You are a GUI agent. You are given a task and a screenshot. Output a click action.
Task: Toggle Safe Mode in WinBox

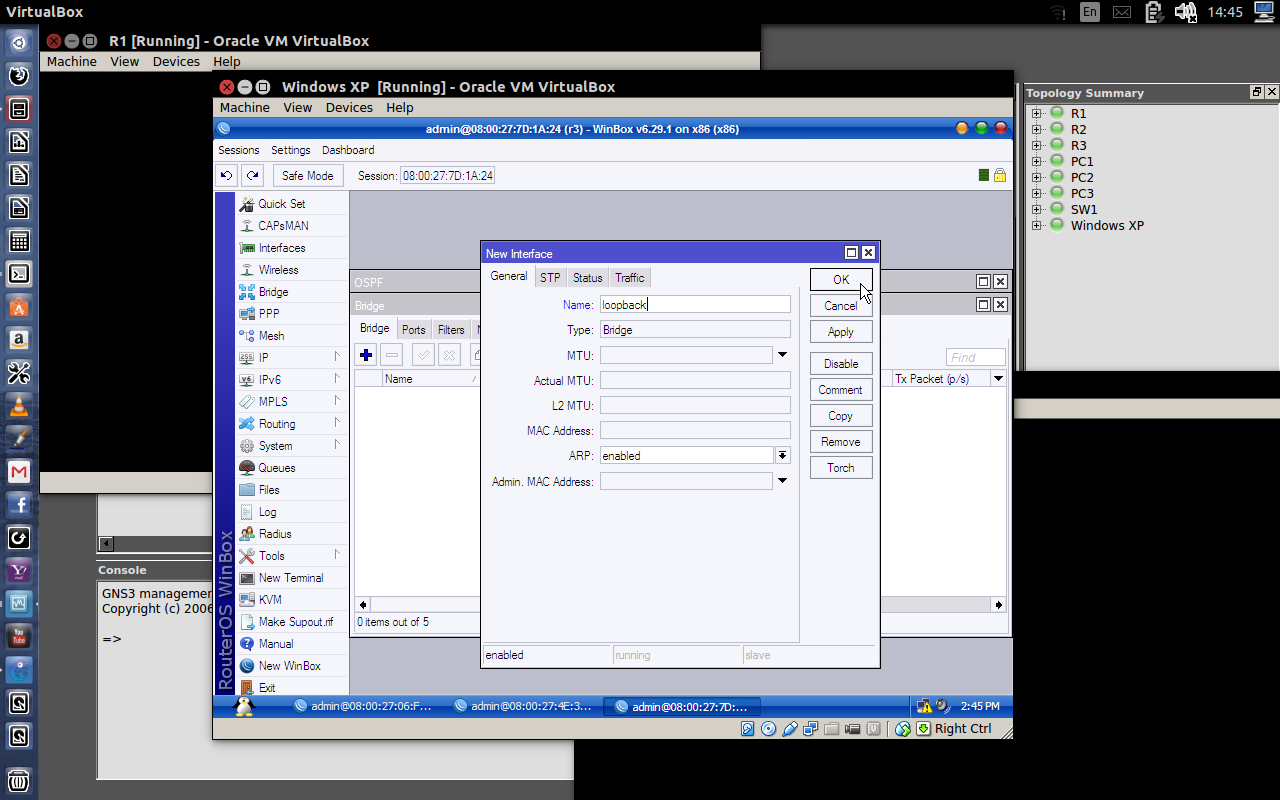[x=308, y=175]
